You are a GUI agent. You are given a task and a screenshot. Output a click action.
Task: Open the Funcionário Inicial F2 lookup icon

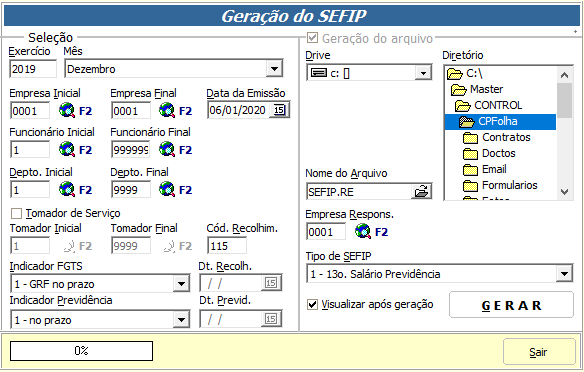tap(67, 149)
